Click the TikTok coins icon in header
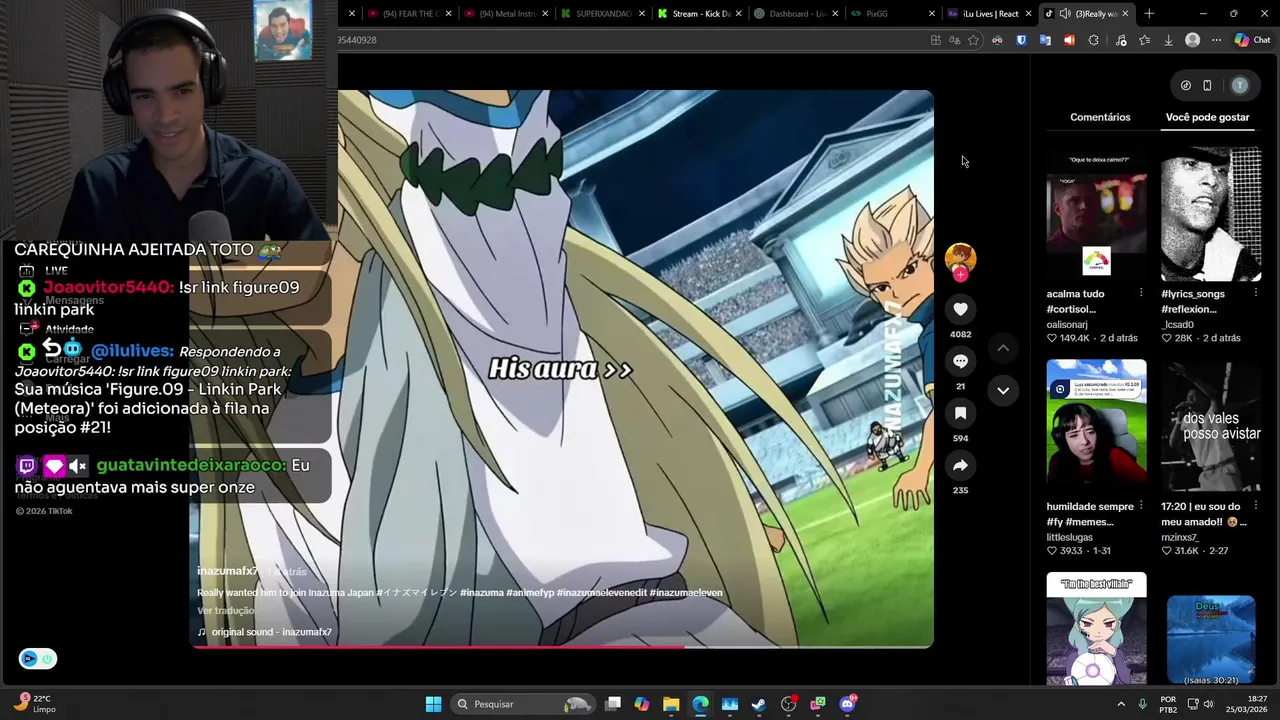The image size is (1280, 720). click(1186, 85)
